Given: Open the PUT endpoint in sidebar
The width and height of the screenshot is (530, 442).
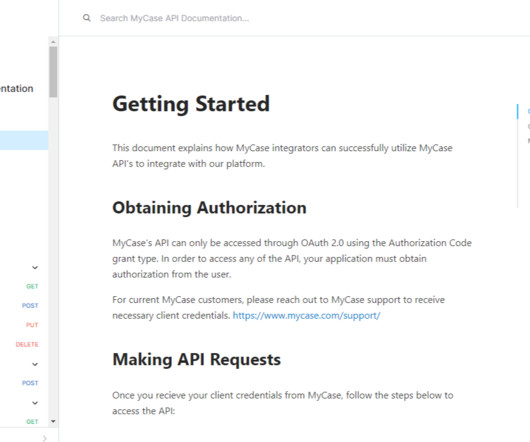Looking at the screenshot, I should [x=32, y=325].
